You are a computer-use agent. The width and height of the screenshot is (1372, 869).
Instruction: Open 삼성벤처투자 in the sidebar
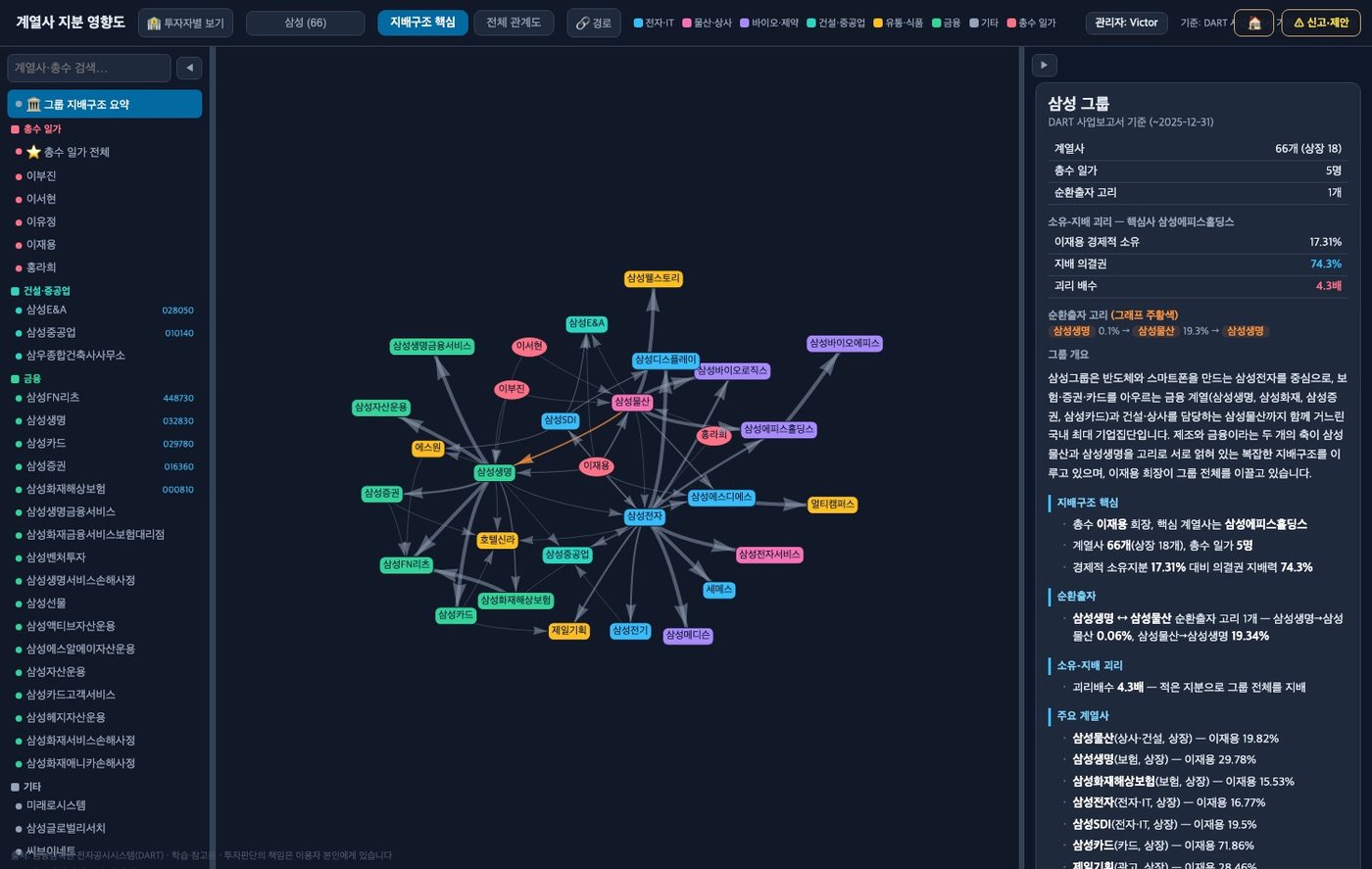[106, 557]
